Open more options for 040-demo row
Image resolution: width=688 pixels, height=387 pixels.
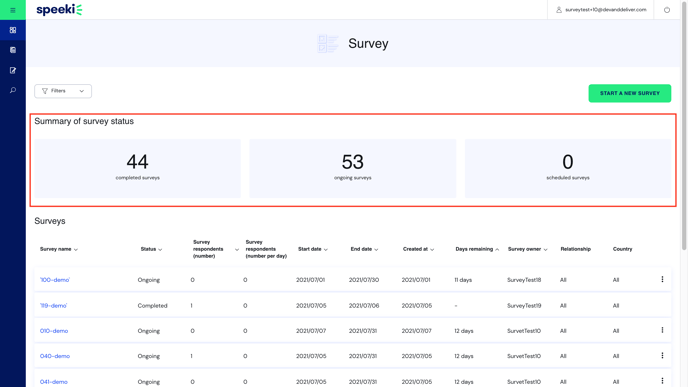662,356
